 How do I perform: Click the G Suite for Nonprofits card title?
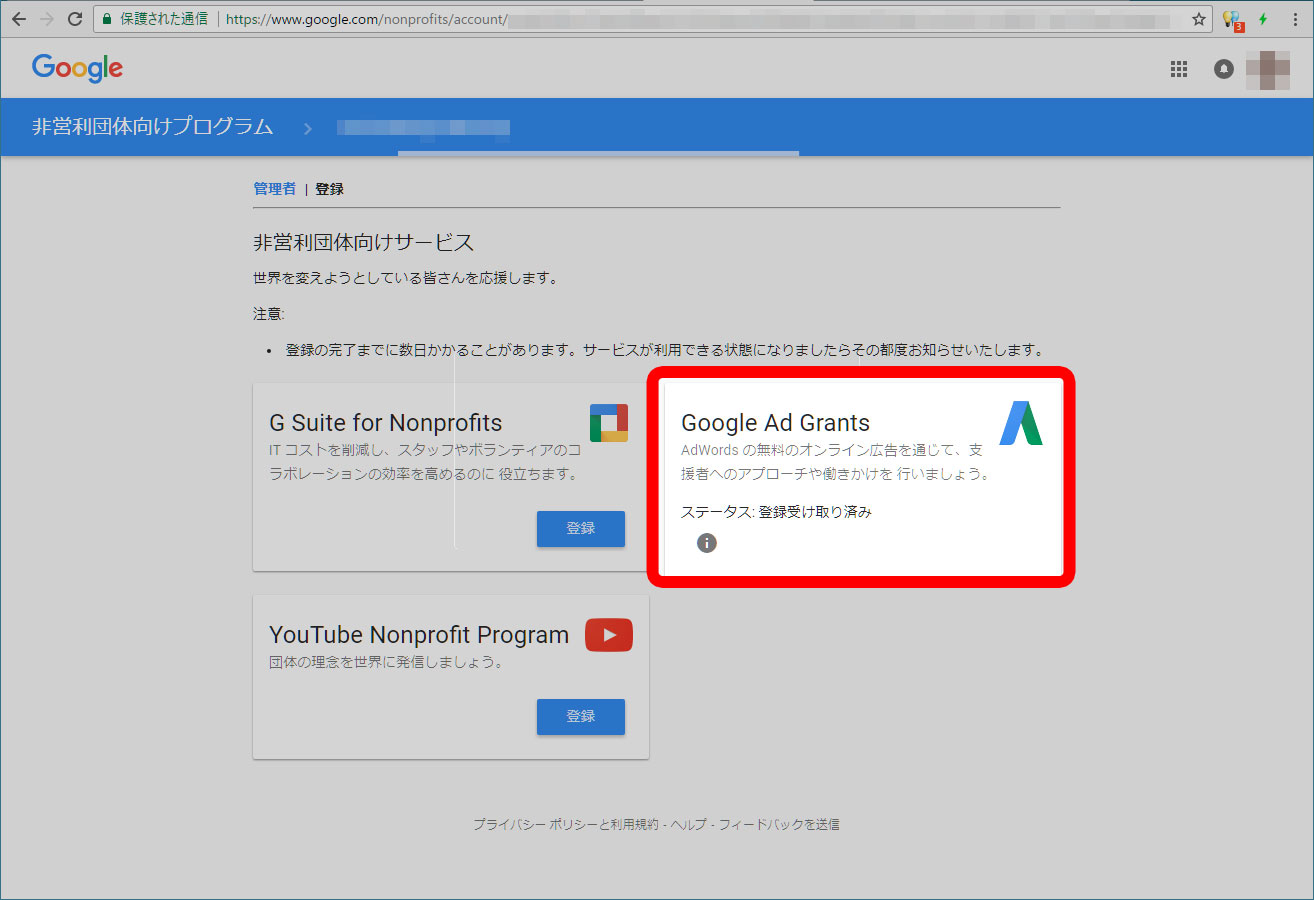click(x=386, y=423)
